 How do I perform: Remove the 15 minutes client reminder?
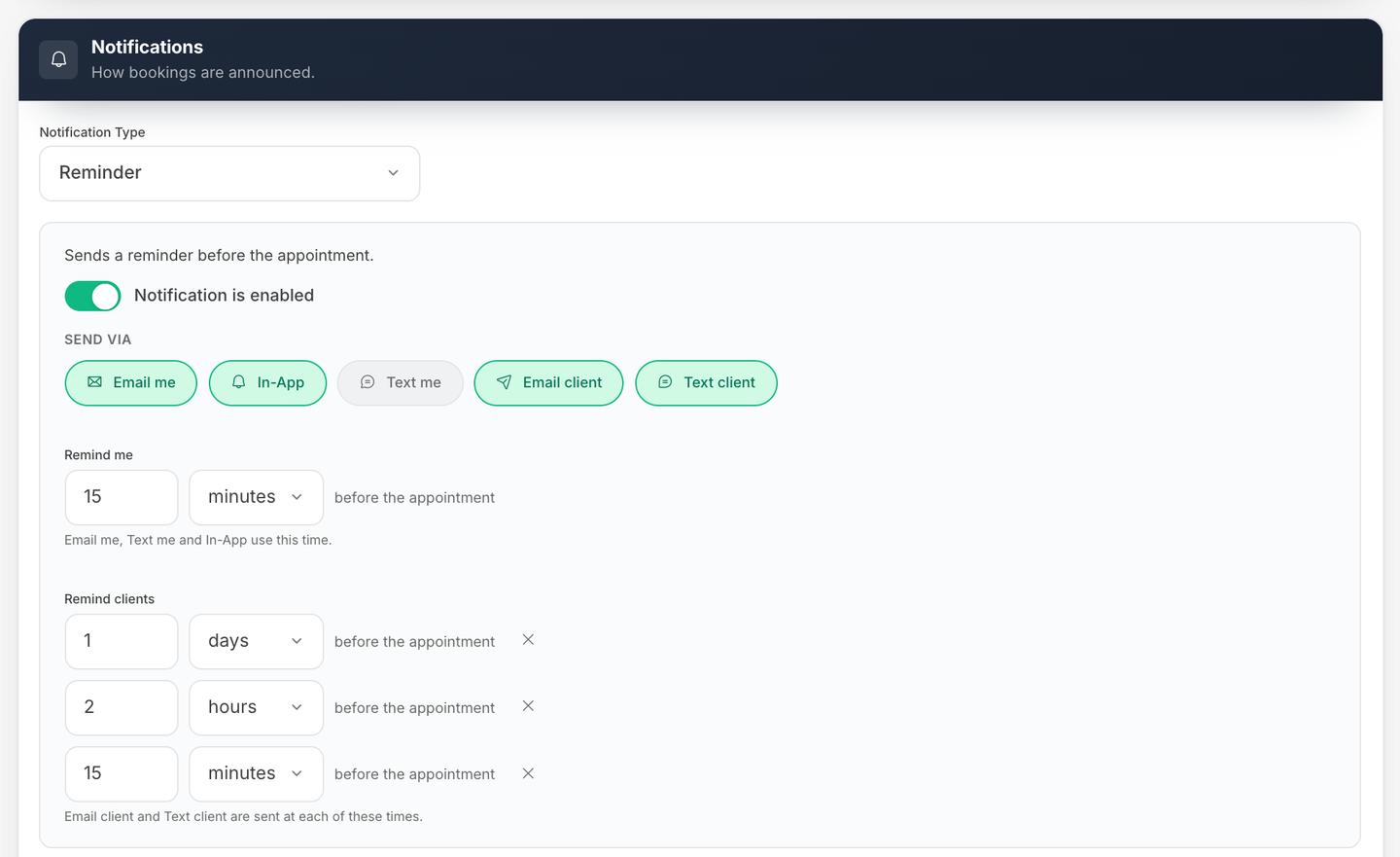point(528,773)
